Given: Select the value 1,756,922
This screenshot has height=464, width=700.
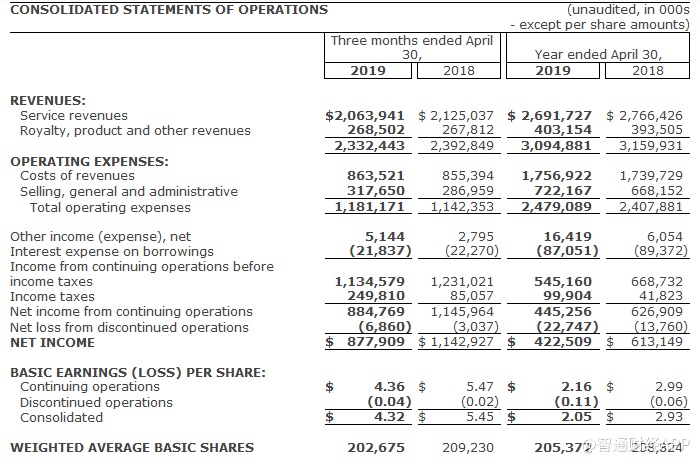Looking at the screenshot, I should coord(557,176).
